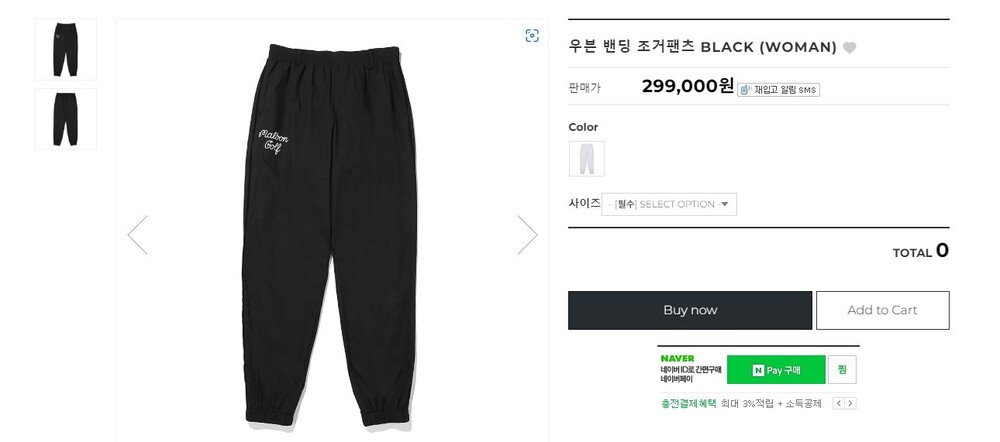Click Add to Cart
The width and height of the screenshot is (1000, 442).
(882, 310)
